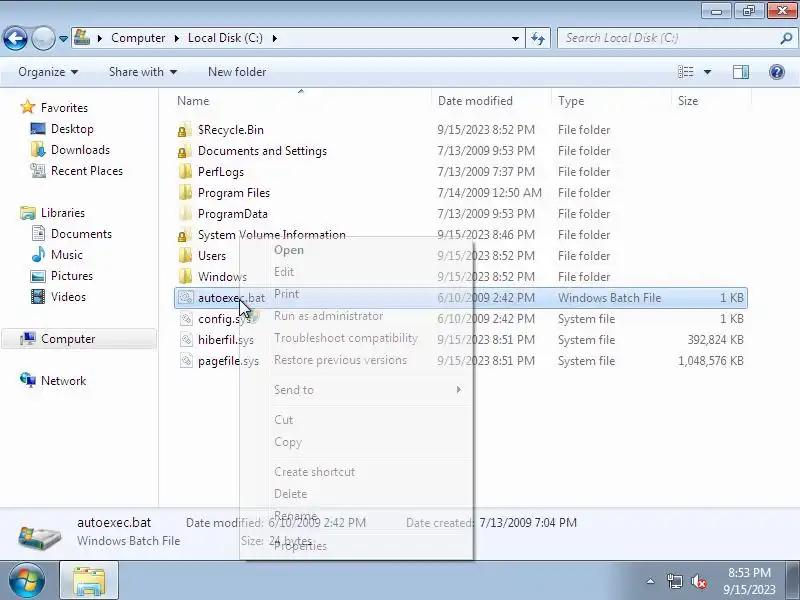Choose Edit from the context menu
Viewport: 800px width, 600px height.
tap(357, 272)
